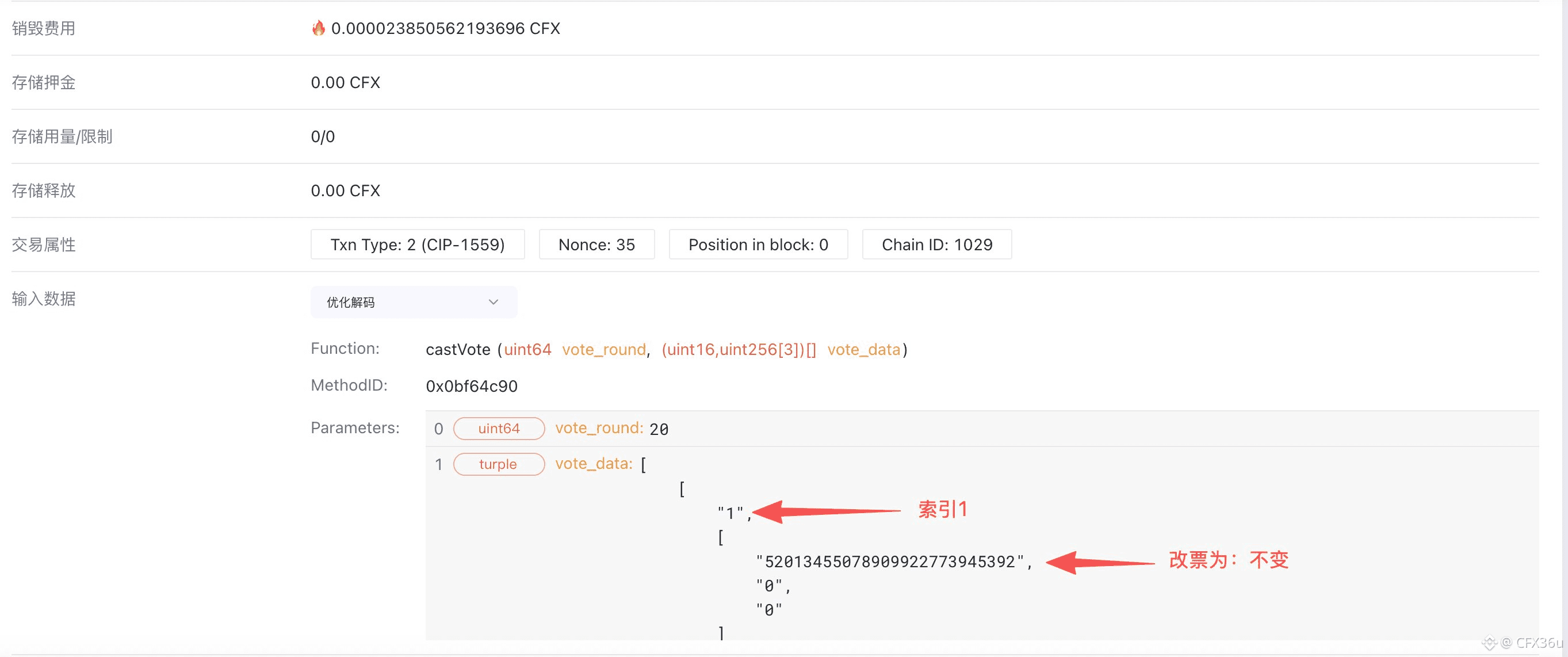Click the vote_data parameter label
This screenshot has height=657, width=1568.
pyautogui.click(x=594, y=464)
